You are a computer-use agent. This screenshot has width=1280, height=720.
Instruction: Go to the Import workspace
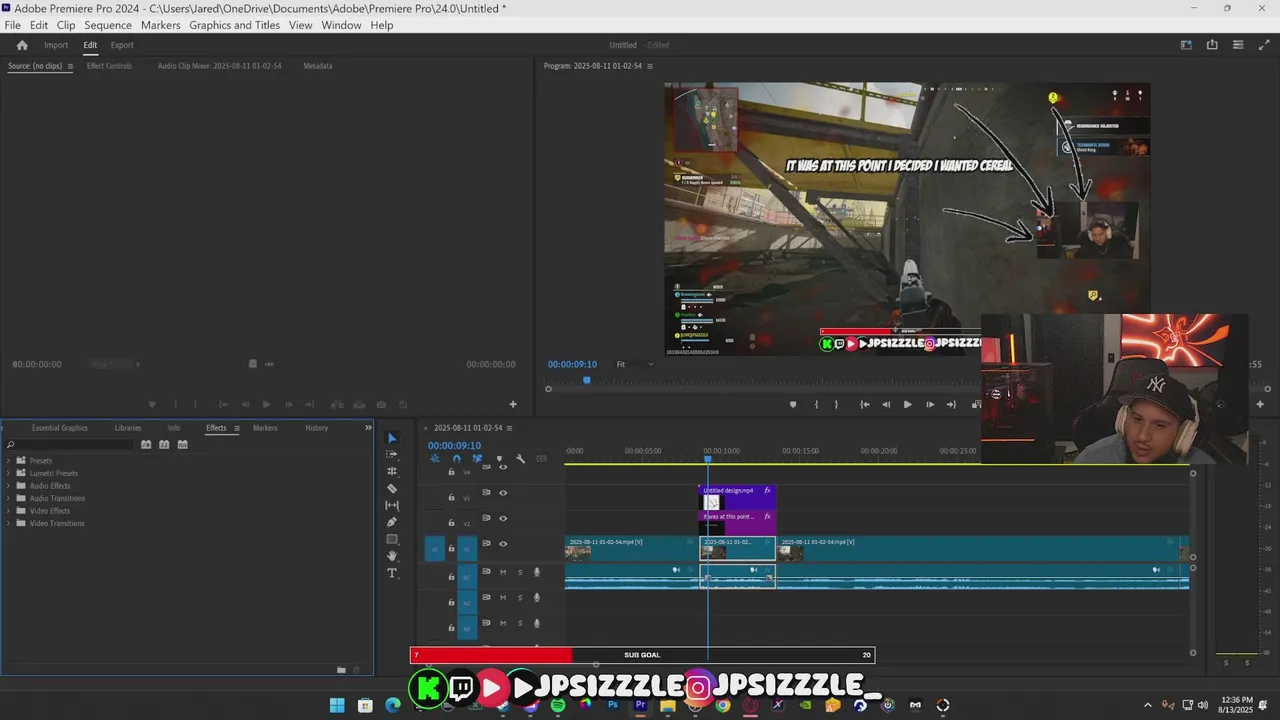pos(56,45)
